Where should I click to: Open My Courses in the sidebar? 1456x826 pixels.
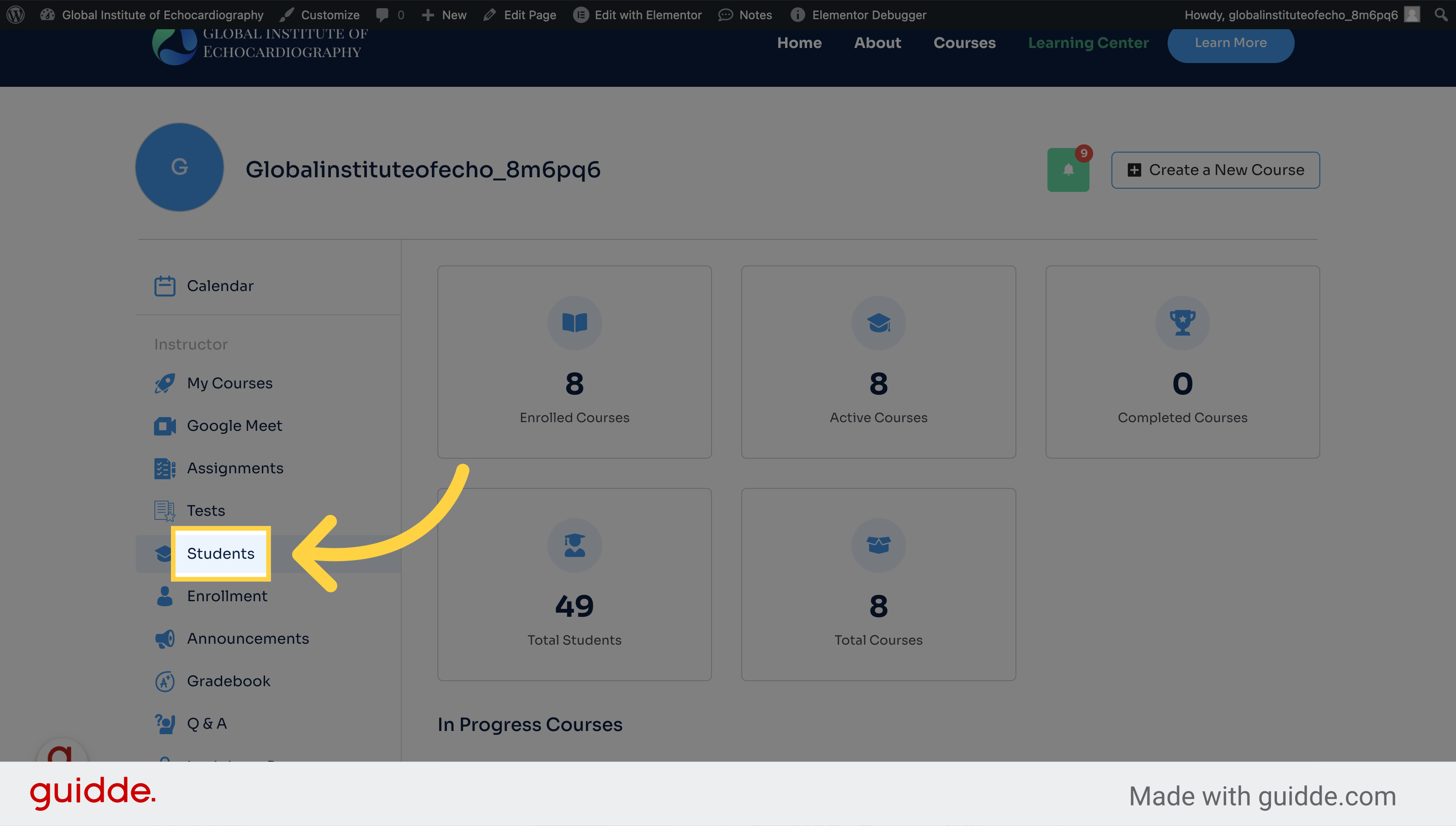230,383
